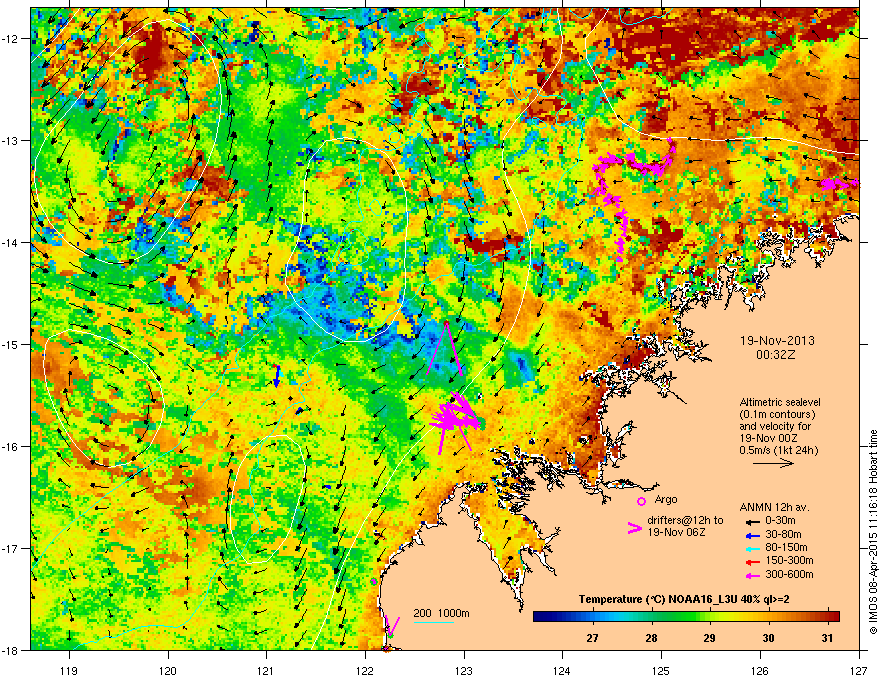The height and width of the screenshot is (680, 880).
Task: Click the latitude axis label -13
Action: [x=11, y=141]
